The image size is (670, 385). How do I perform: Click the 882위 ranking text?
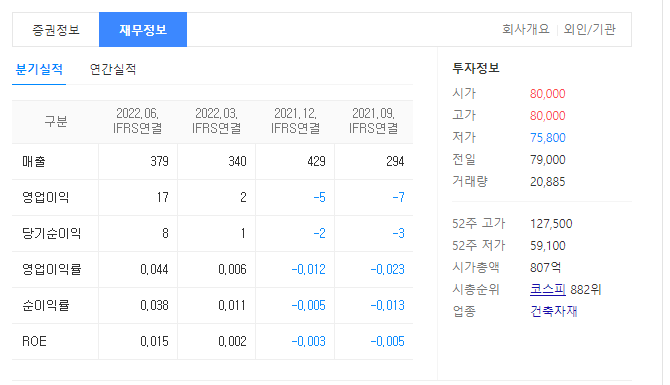click(586, 290)
